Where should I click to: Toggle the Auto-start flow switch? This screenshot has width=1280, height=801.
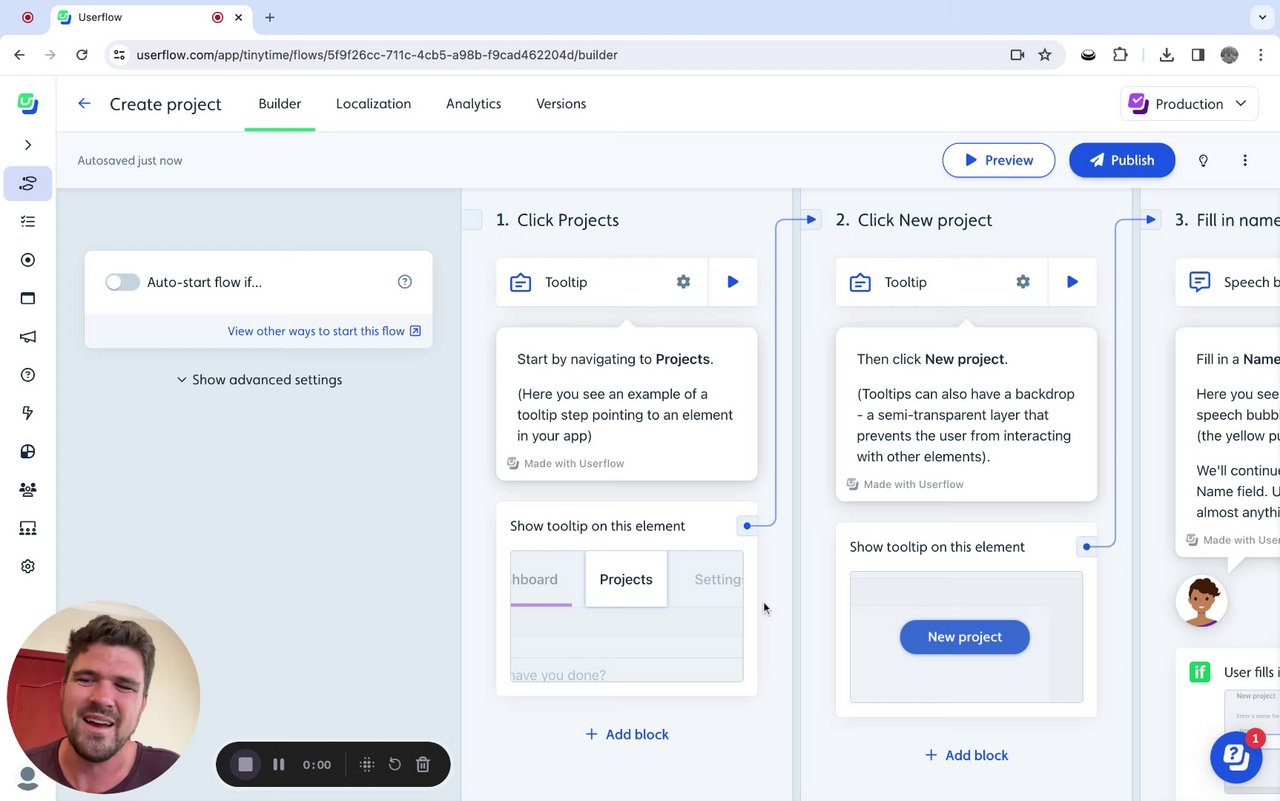[x=123, y=282]
